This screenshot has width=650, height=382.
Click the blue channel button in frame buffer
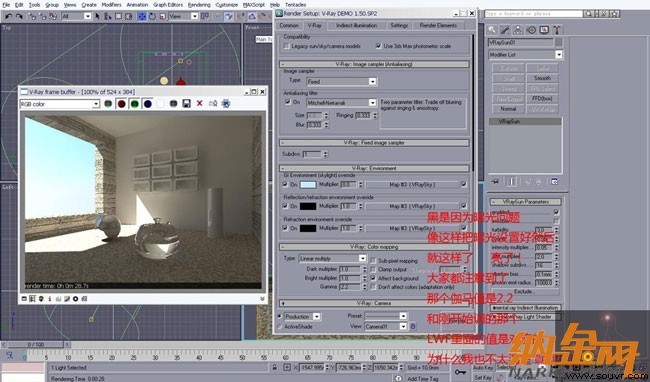pos(148,104)
